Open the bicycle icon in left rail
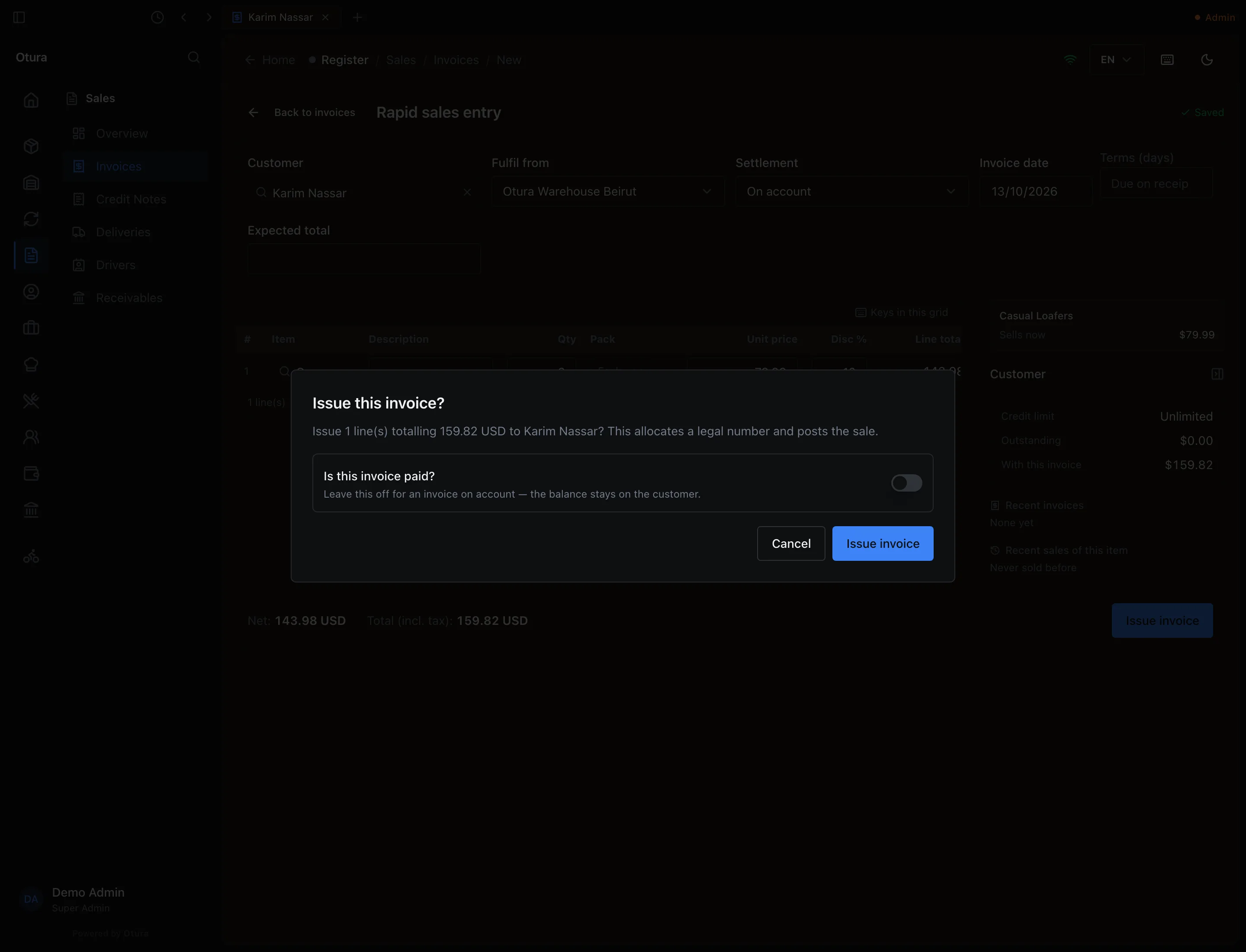This screenshot has height=952, width=1246. tap(31, 556)
